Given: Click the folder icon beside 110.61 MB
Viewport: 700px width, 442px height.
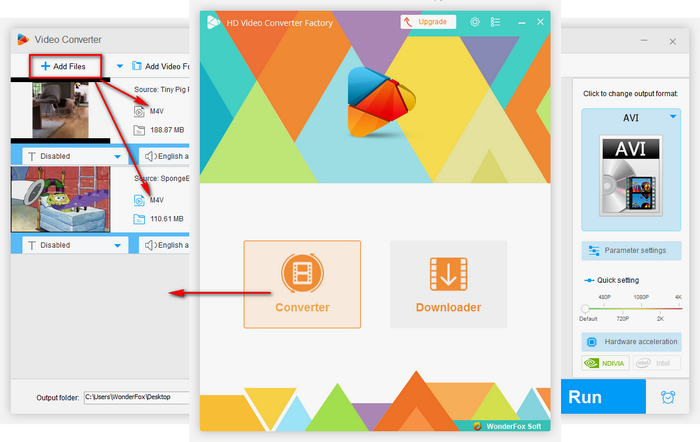Looking at the screenshot, I should click(139, 219).
